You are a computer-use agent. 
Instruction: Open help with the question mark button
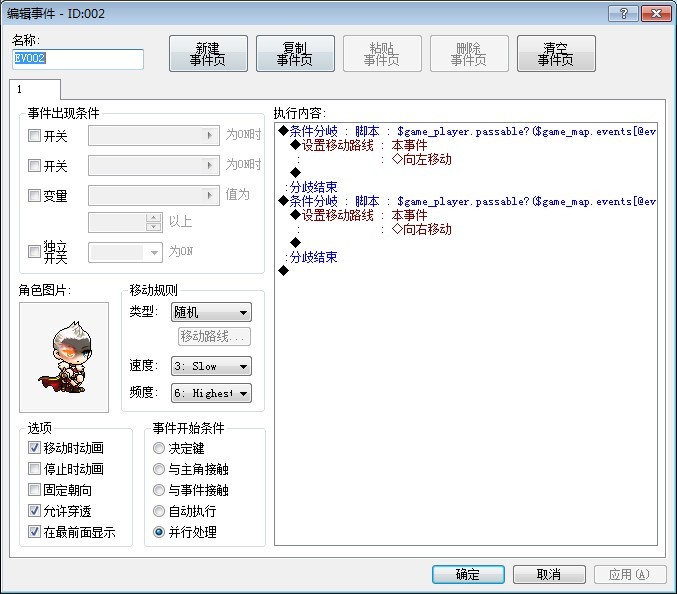coord(623,13)
